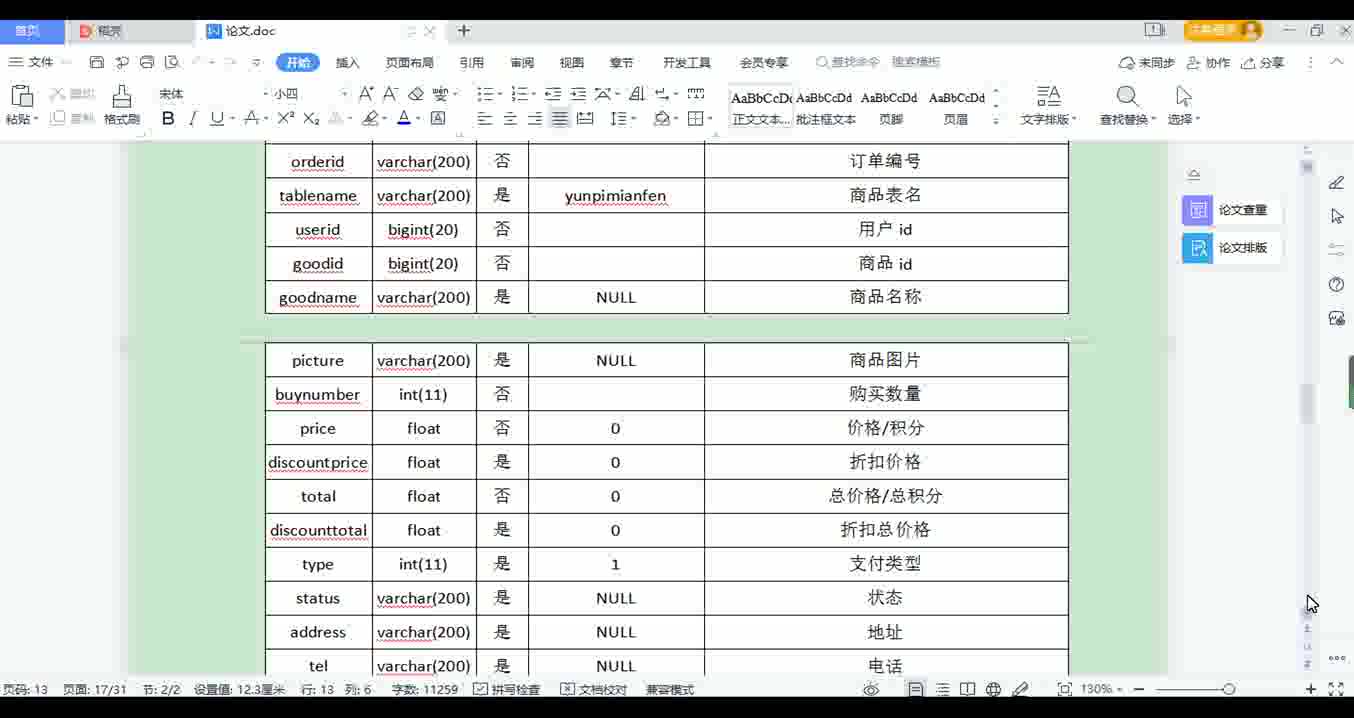This screenshot has height=718, width=1354.
Task: Open a new tab with the plus button
Action: pyautogui.click(x=464, y=31)
